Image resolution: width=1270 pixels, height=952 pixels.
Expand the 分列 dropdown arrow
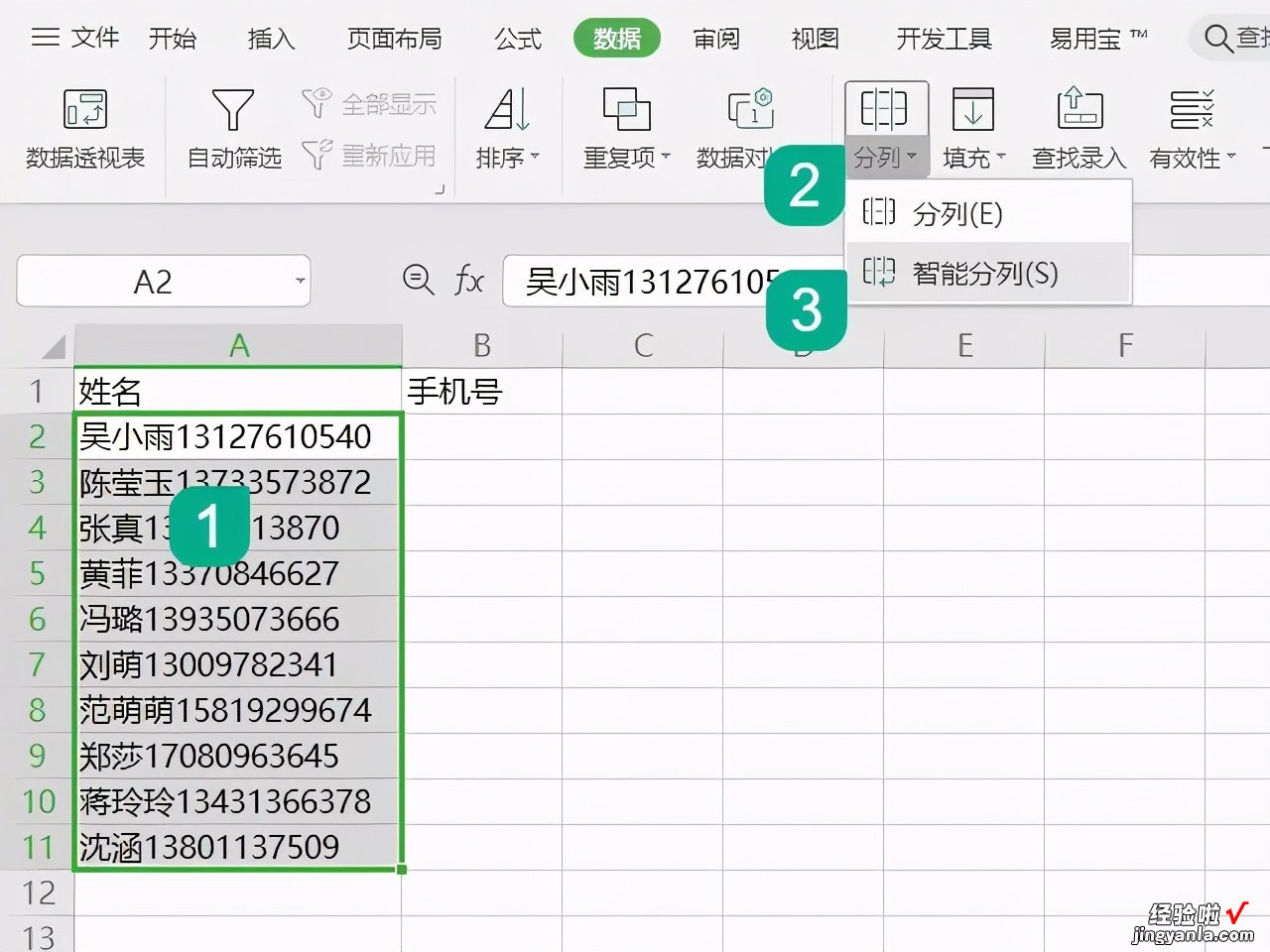click(x=912, y=157)
